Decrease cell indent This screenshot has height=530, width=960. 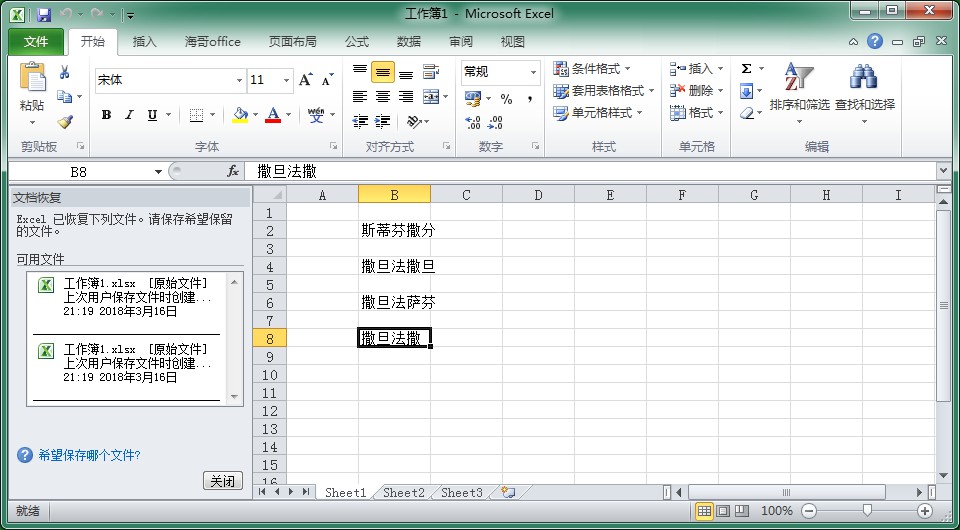360,121
